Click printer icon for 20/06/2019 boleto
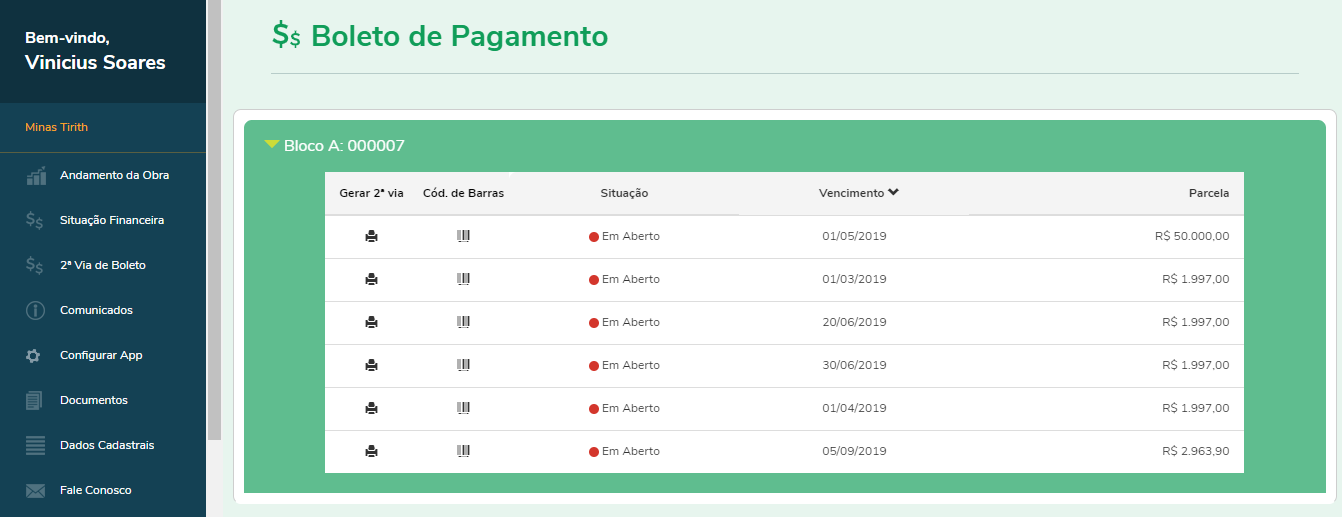The height and width of the screenshot is (517, 1342). 371,322
